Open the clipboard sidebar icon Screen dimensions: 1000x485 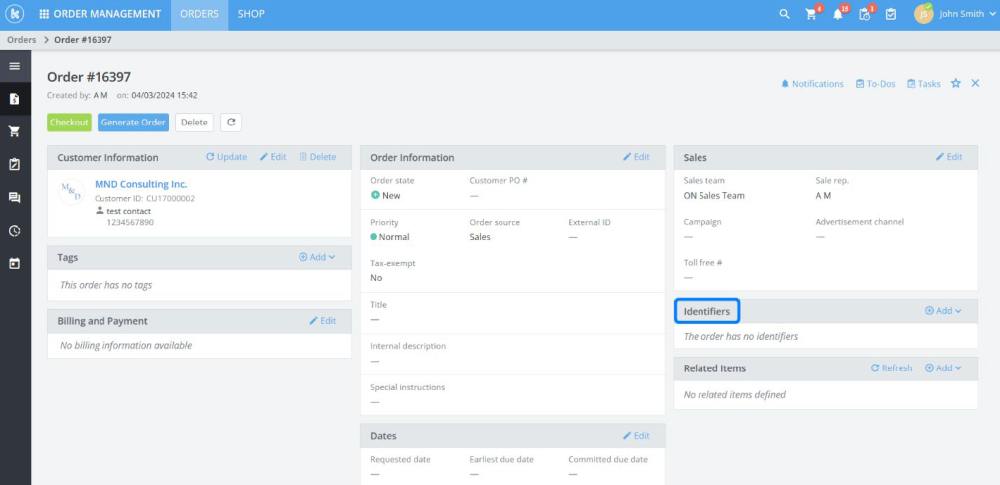pos(15,165)
